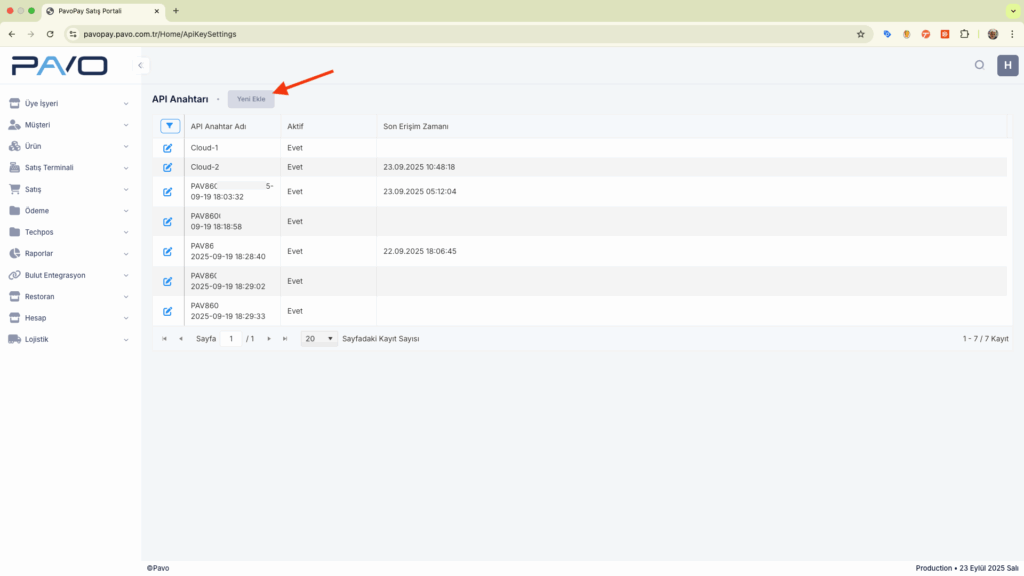This screenshot has width=1024, height=576.
Task: Click the edit icon for Cloud-1
Action: pyautogui.click(x=168, y=148)
